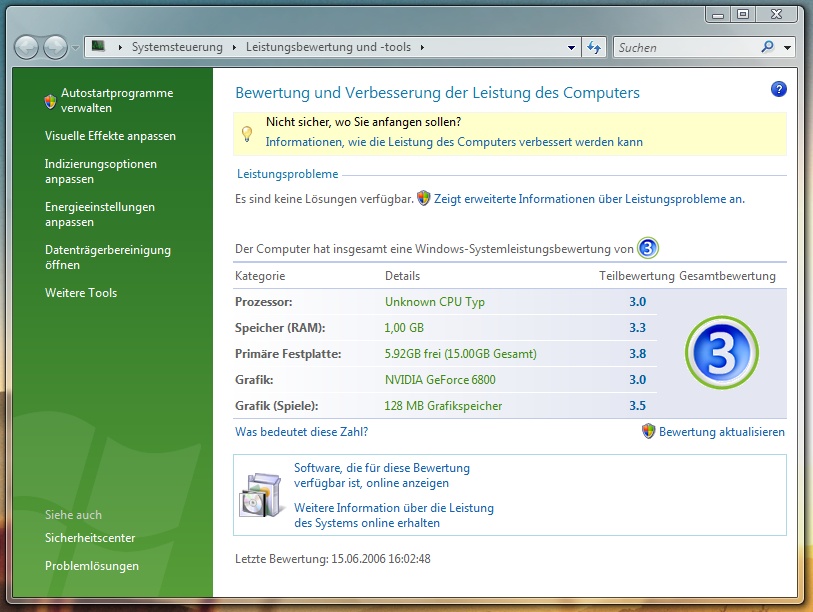Image resolution: width=813 pixels, height=612 pixels.
Task: Click Bewertung aktualisieren to refresh score
Action: point(722,432)
